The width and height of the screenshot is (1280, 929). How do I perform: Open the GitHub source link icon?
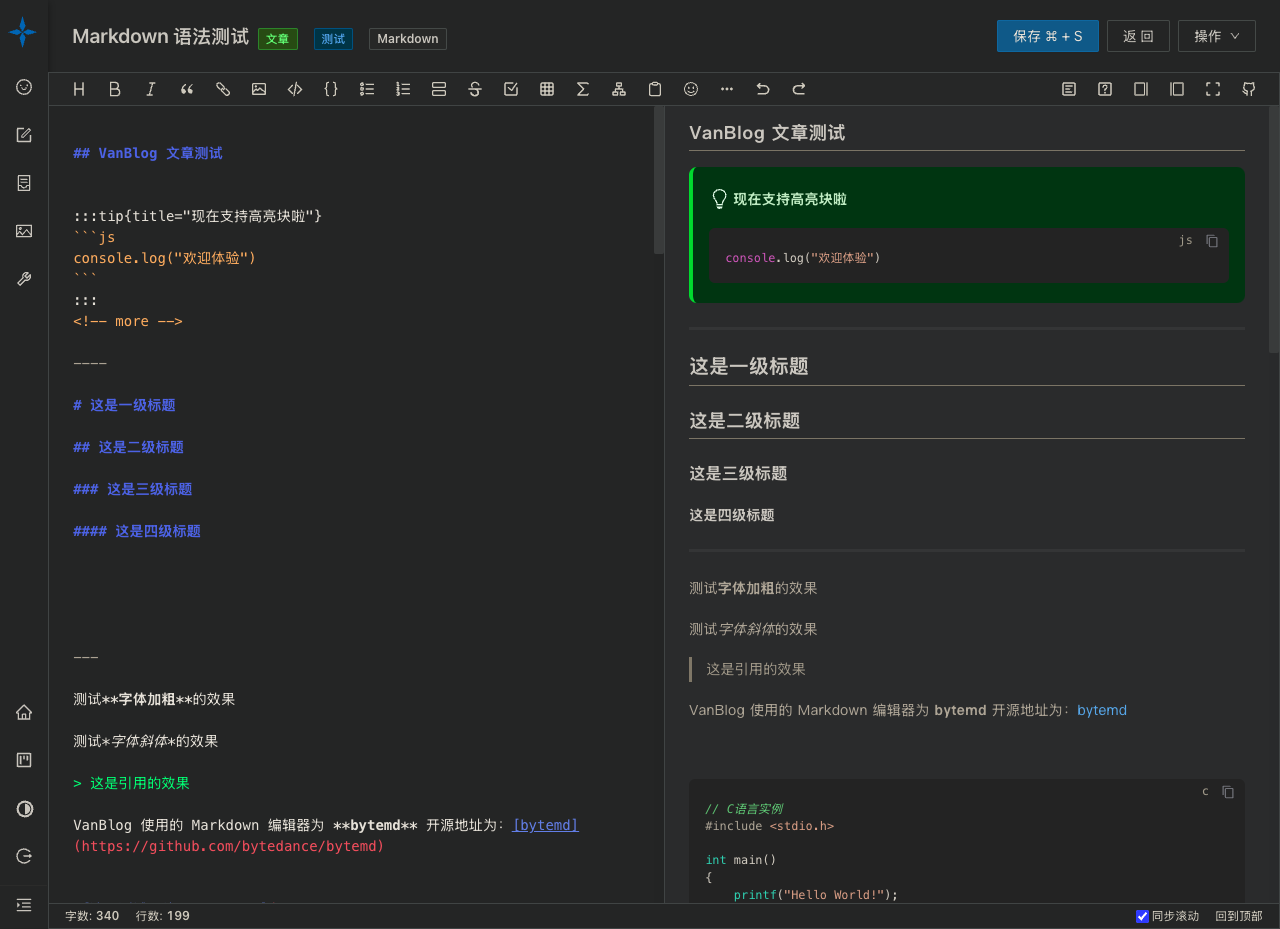click(x=1249, y=89)
